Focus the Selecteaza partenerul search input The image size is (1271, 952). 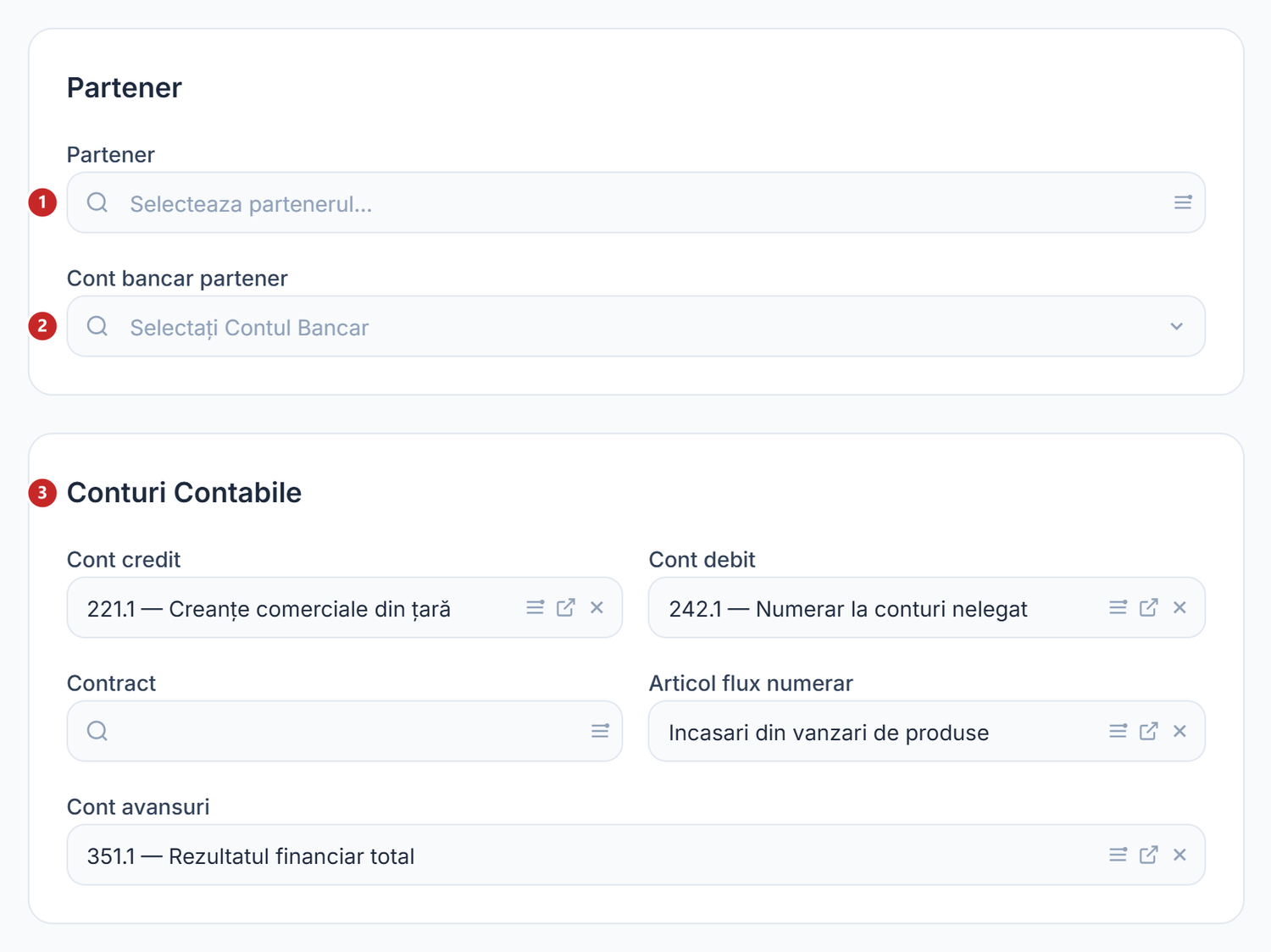[635, 203]
